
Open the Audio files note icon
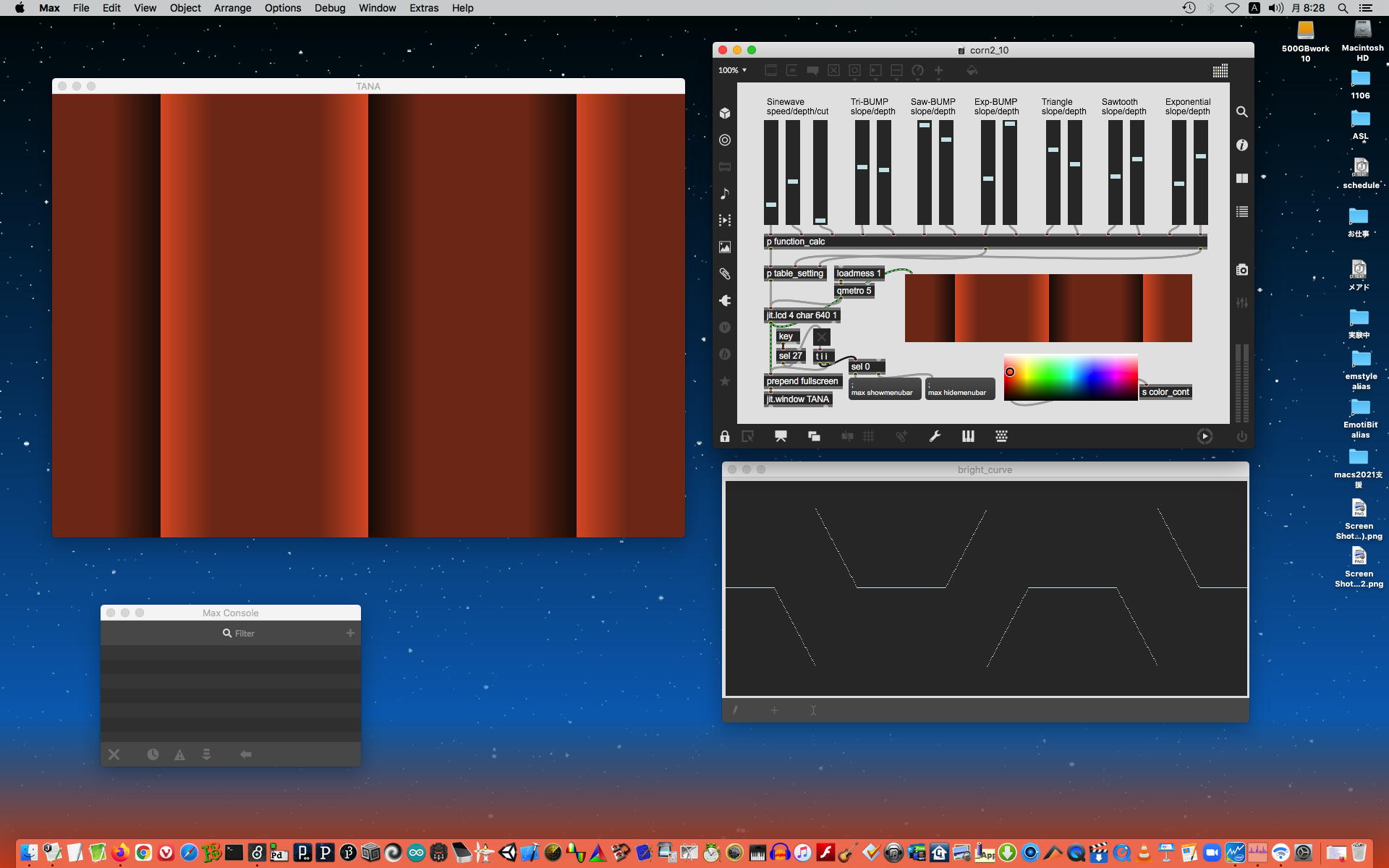725,193
